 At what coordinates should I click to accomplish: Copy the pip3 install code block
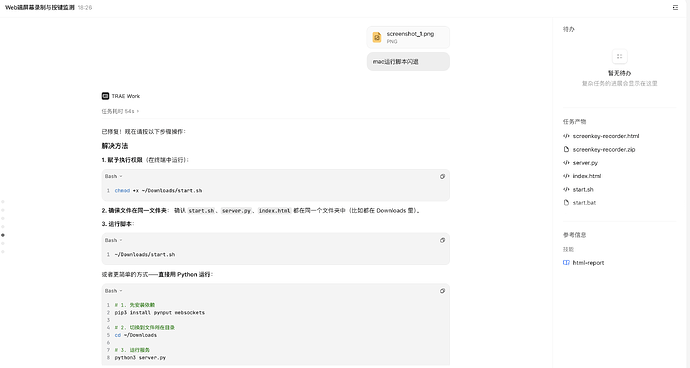442,291
